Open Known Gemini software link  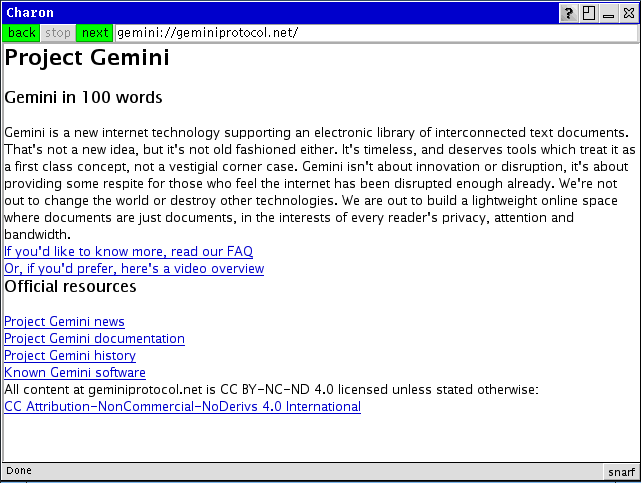tap(75, 373)
